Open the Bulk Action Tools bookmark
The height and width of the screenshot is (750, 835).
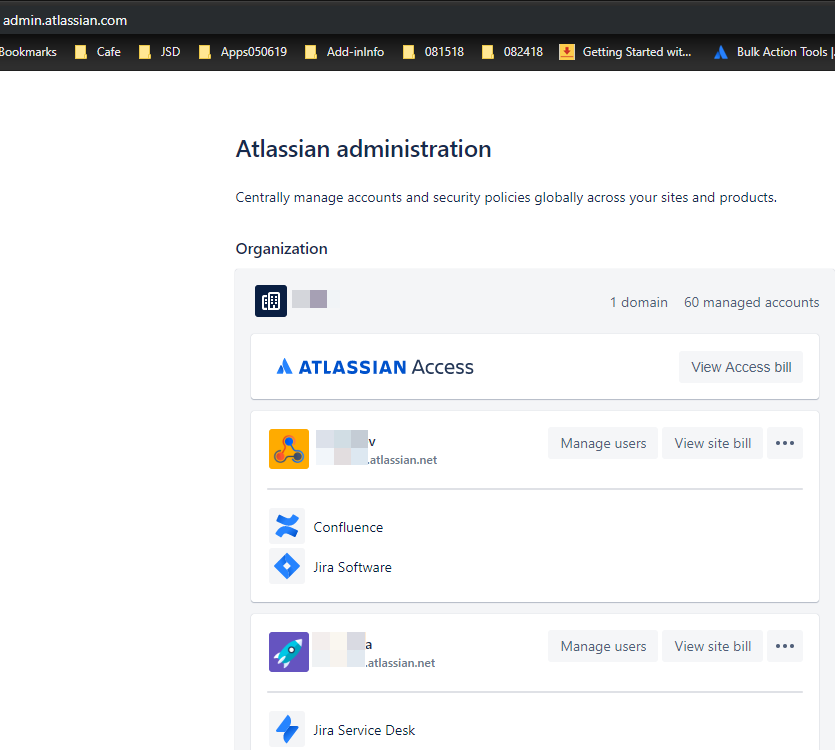tap(773, 52)
